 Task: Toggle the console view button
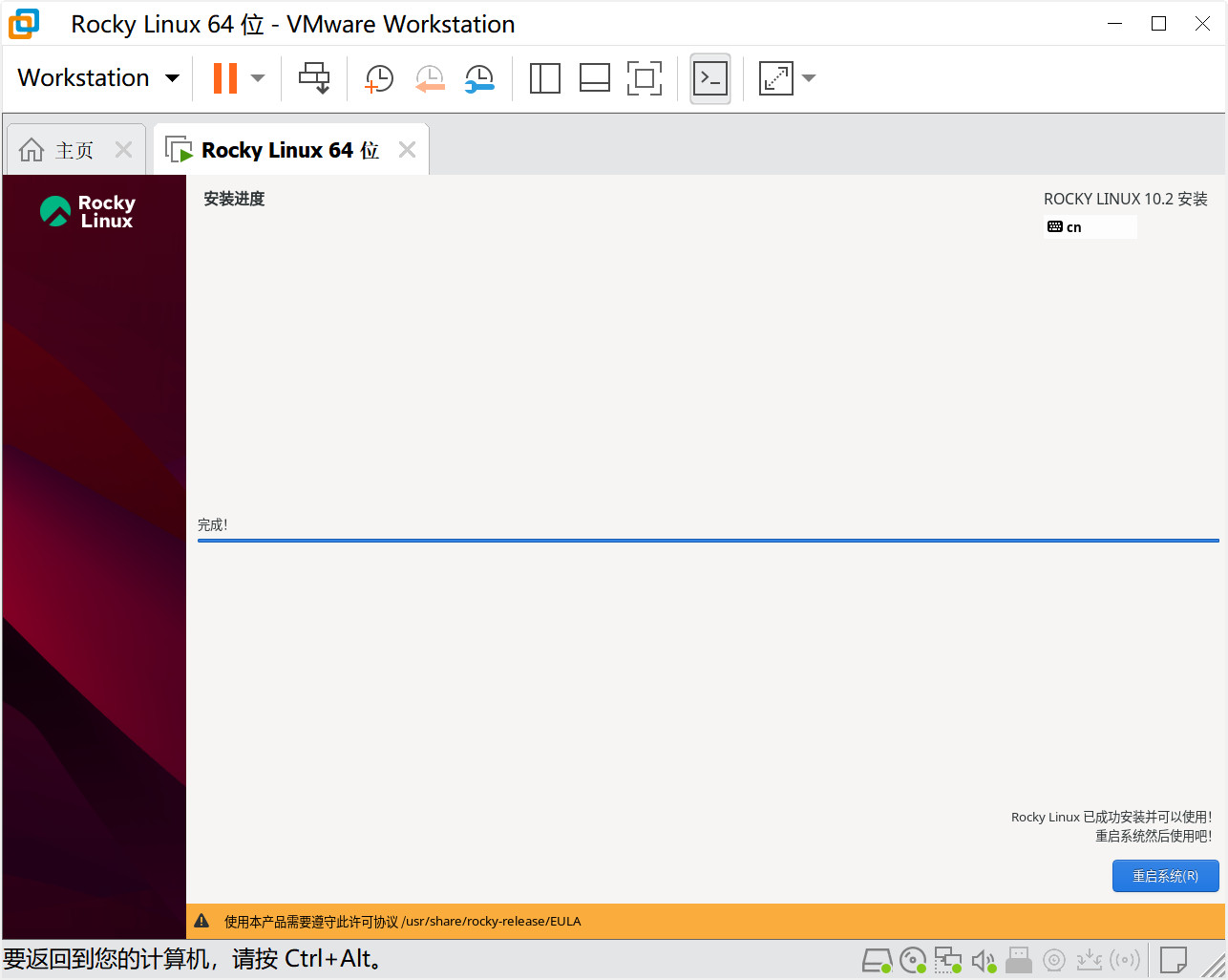710,78
